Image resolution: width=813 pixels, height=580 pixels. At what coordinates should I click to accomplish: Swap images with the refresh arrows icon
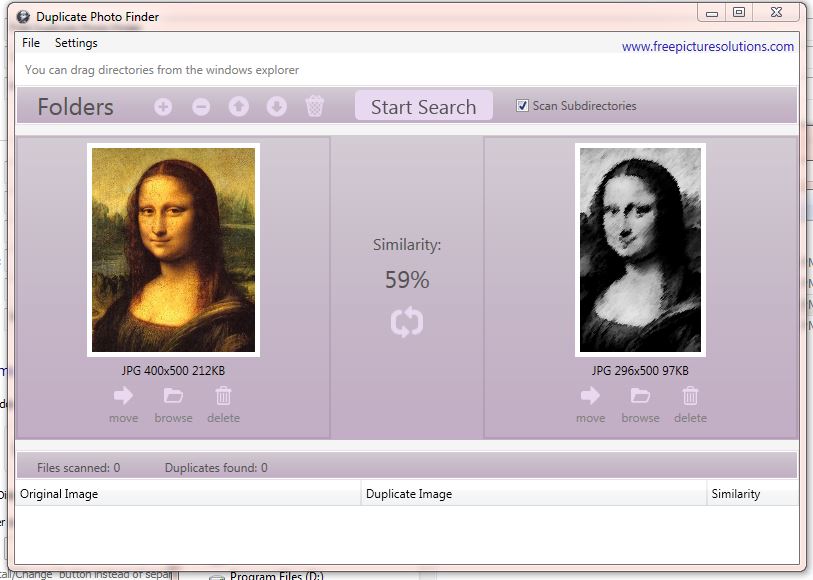click(407, 322)
